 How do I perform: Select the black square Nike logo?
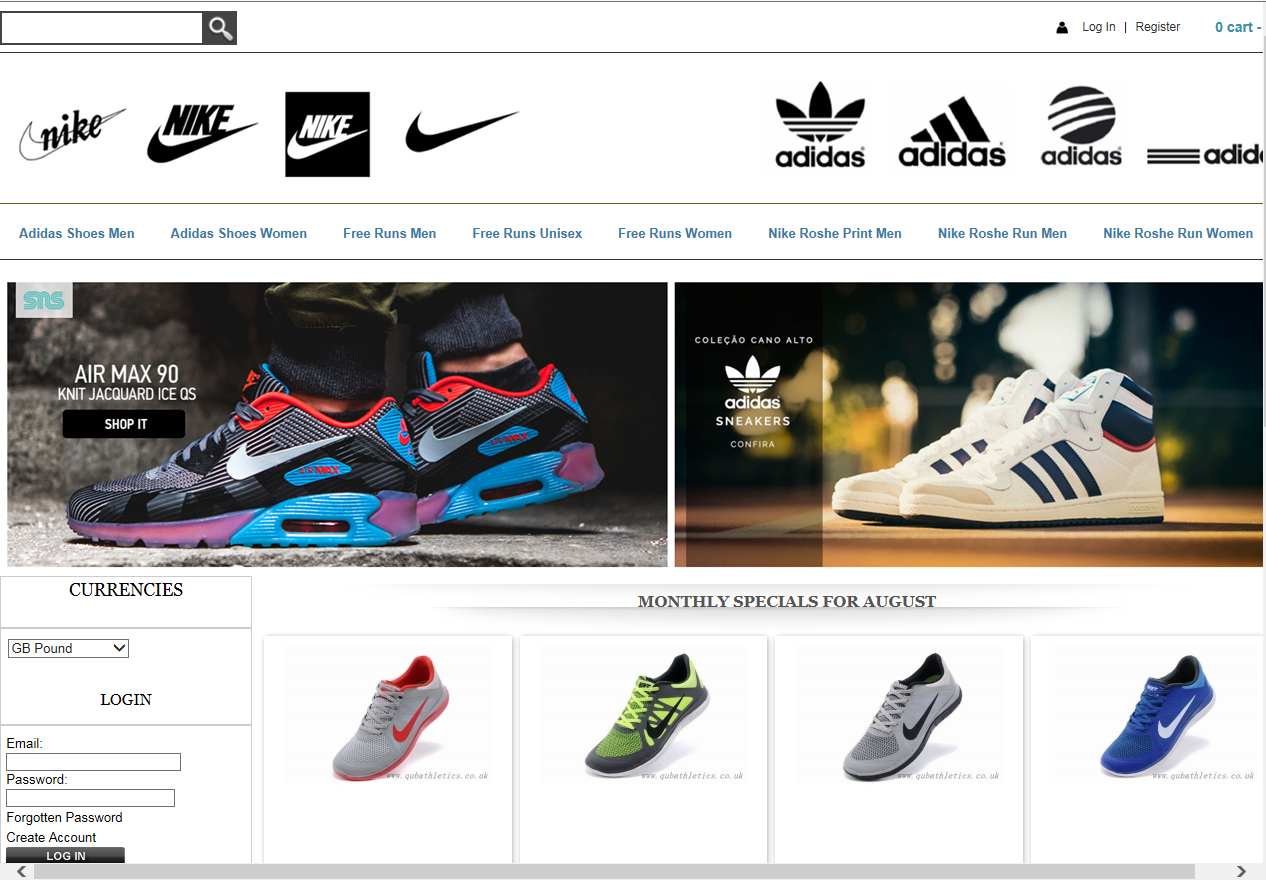[x=327, y=134]
